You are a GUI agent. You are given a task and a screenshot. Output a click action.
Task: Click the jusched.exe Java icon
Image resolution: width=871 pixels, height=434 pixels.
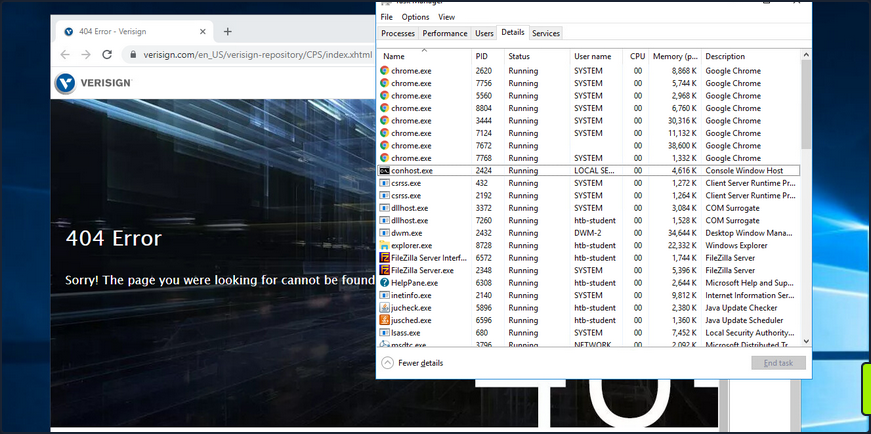click(x=384, y=320)
